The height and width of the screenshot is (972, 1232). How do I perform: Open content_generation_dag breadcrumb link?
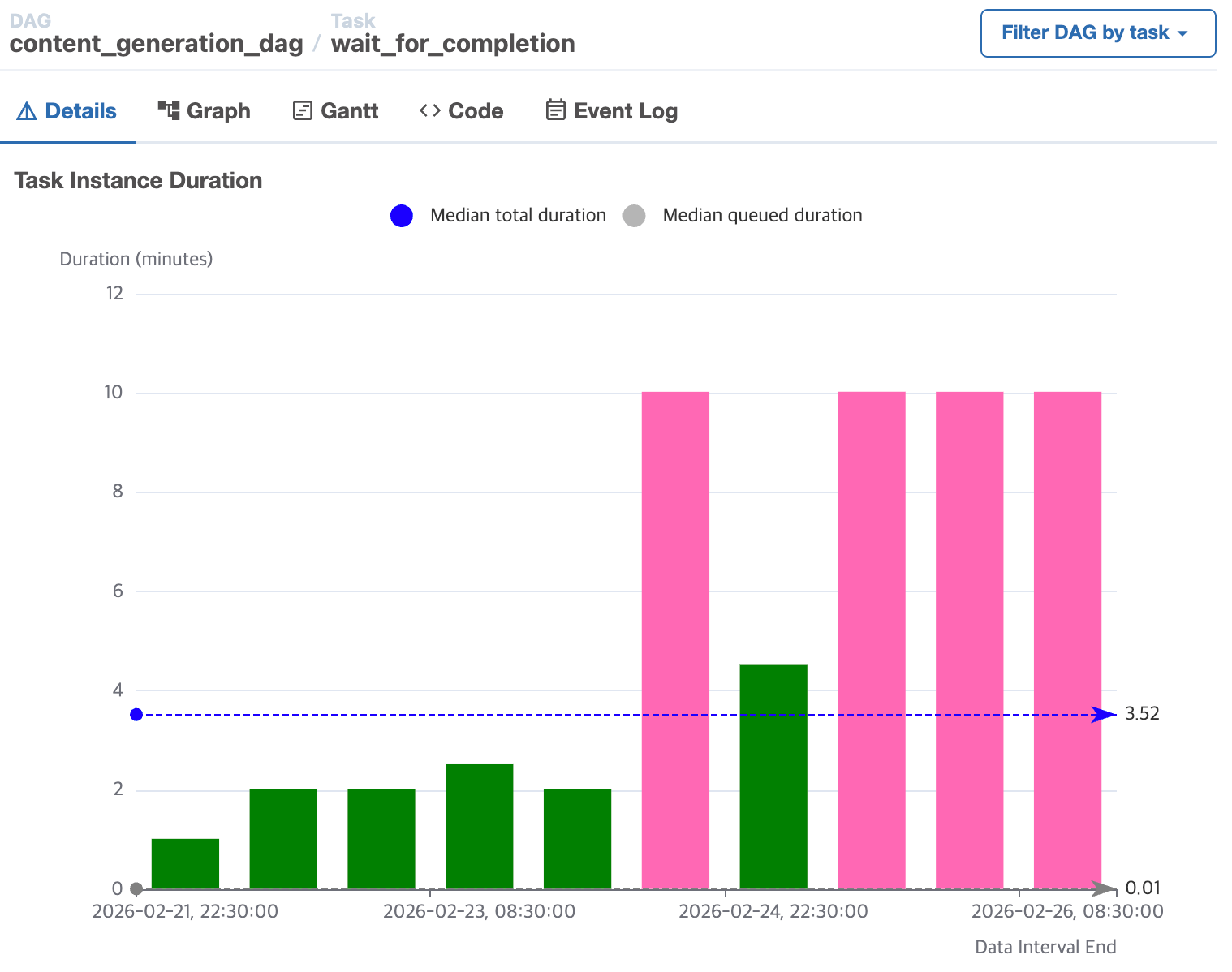156,44
